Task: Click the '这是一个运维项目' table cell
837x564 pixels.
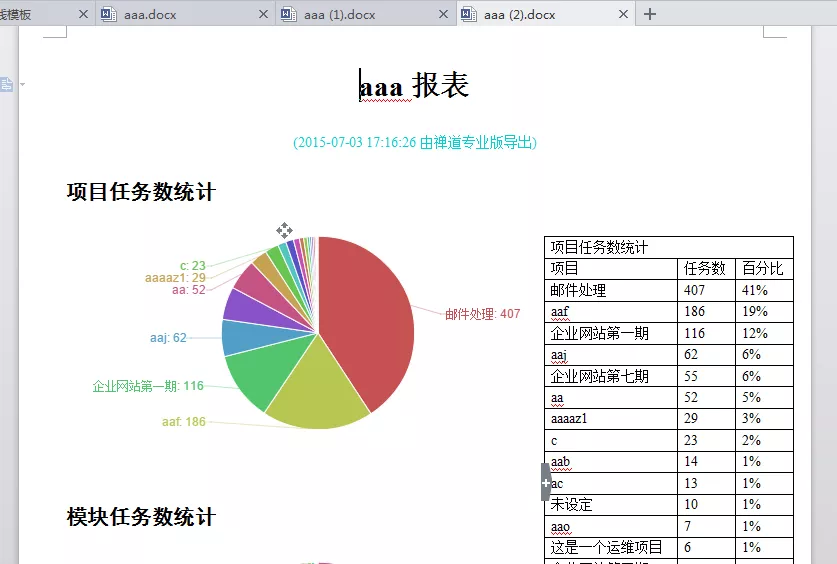Action: click(611, 547)
